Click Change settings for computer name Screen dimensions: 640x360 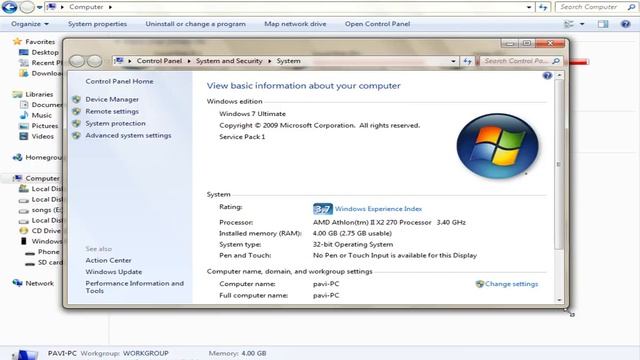[511, 284]
